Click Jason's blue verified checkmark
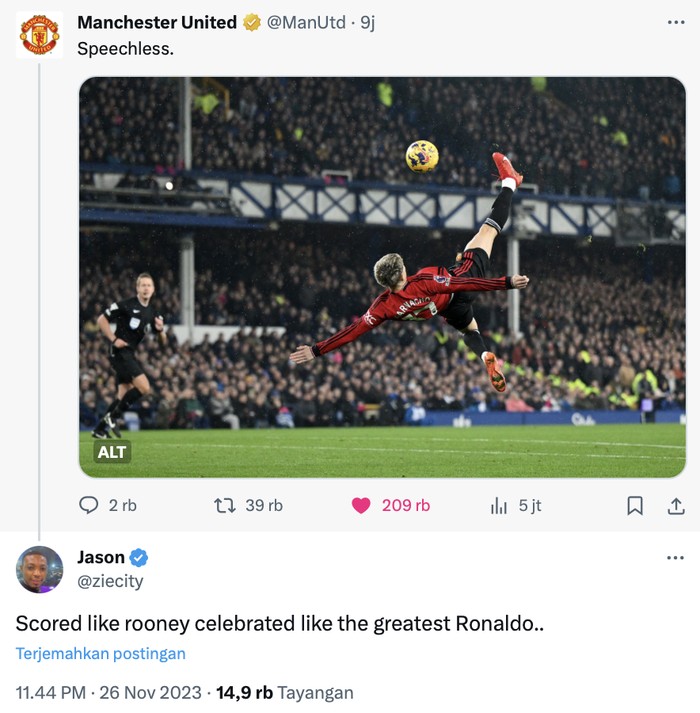This screenshot has width=700, height=713. [x=139, y=558]
